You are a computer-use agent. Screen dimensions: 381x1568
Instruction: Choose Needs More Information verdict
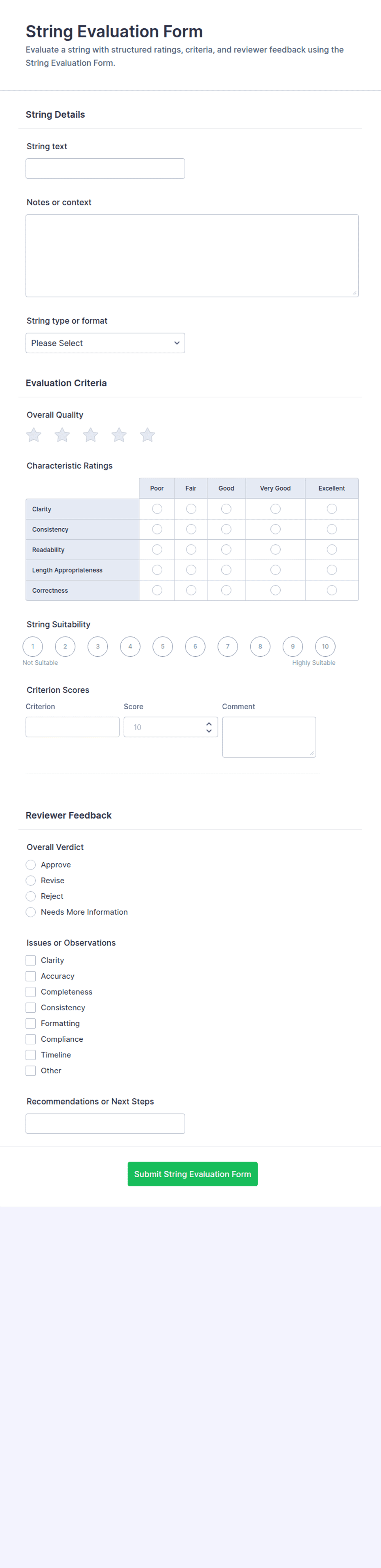pos(31,912)
